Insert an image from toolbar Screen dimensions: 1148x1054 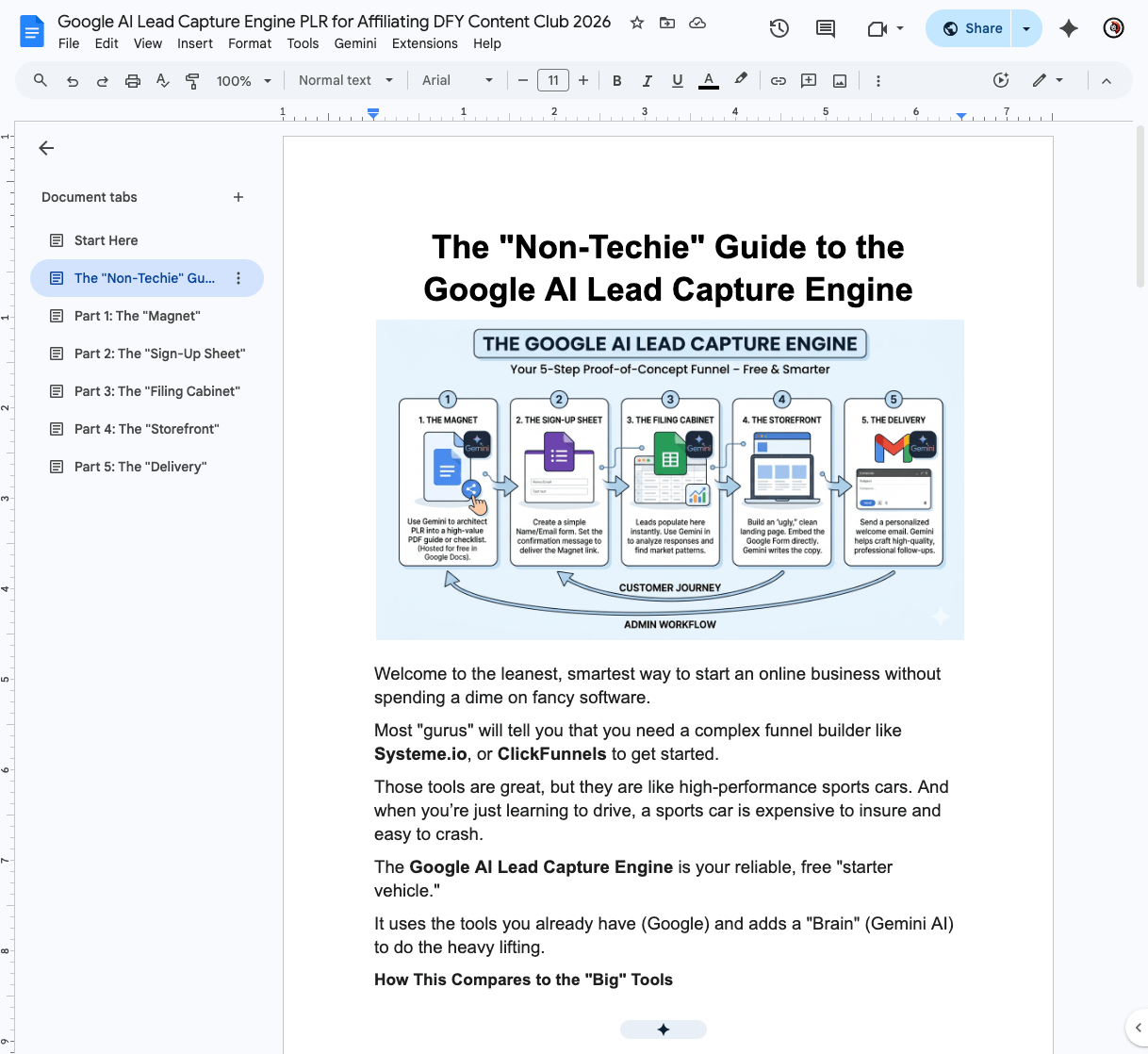coord(840,81)
